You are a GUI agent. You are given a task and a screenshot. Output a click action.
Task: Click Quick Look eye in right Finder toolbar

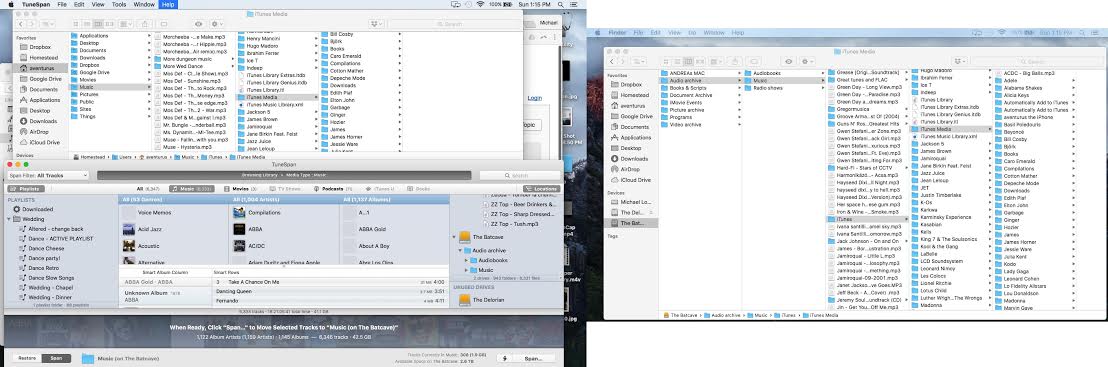pos(789,62)
